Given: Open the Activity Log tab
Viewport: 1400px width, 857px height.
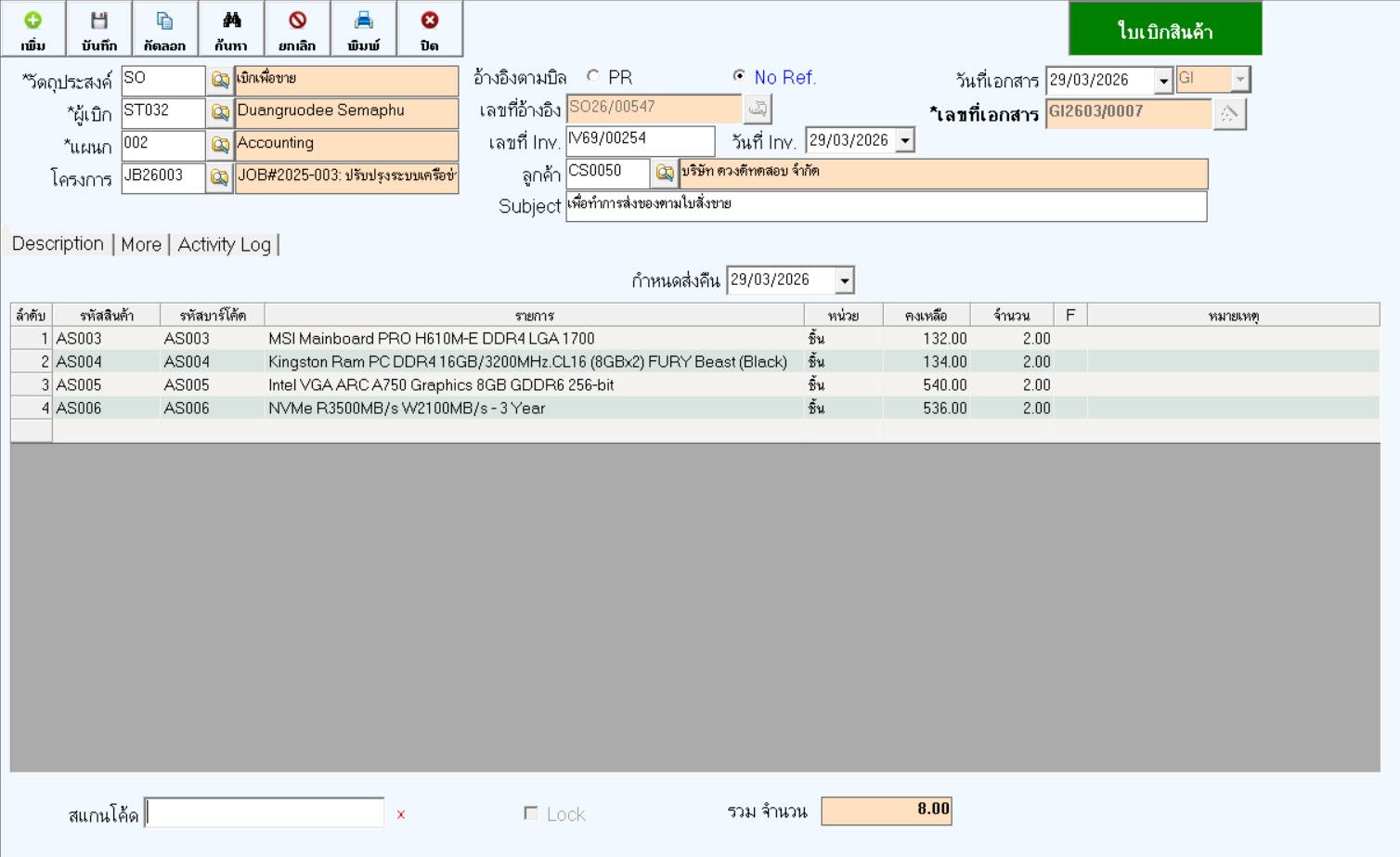Looking at the screenshot, I should 224,244.
